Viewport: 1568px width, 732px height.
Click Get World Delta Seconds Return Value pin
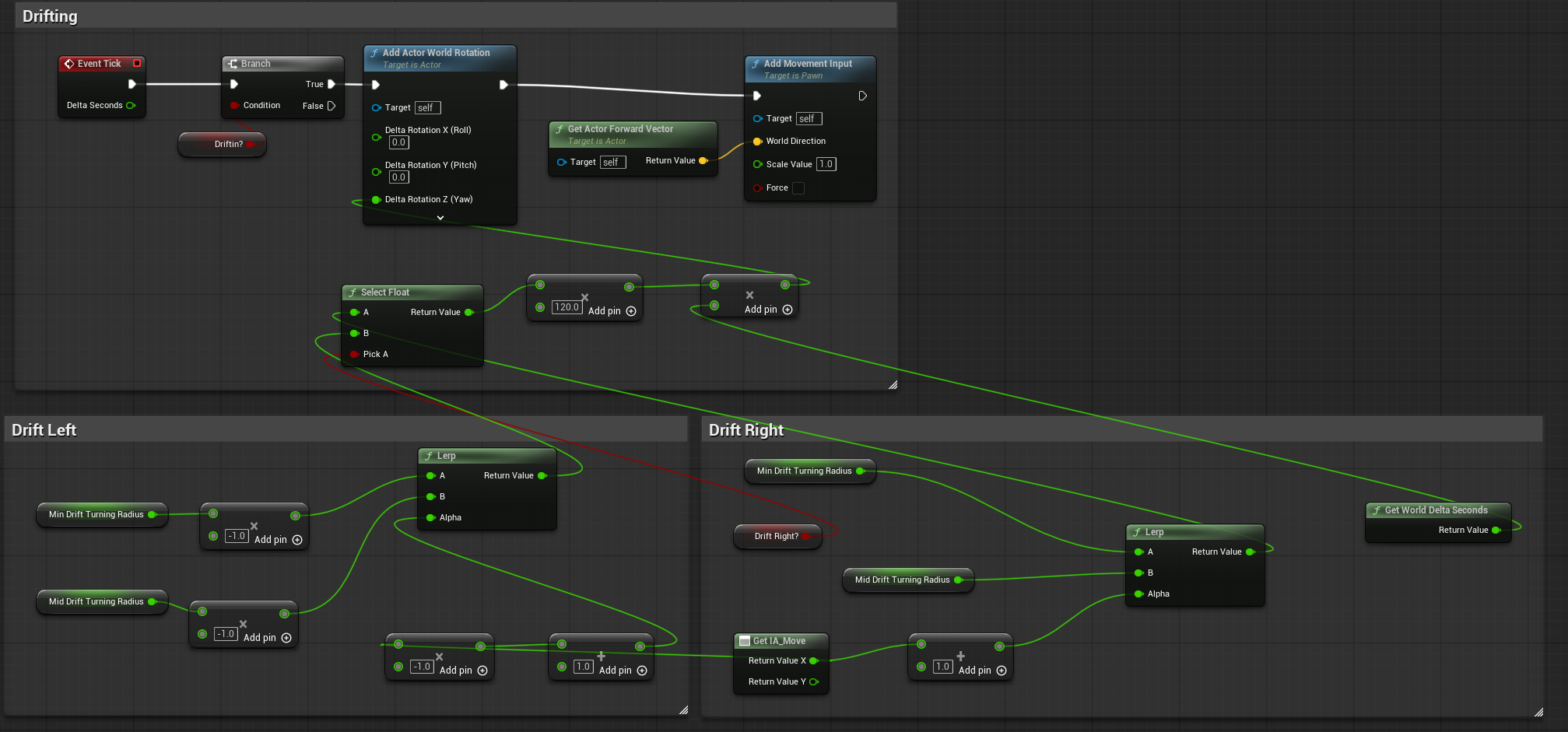(1496, 531)
